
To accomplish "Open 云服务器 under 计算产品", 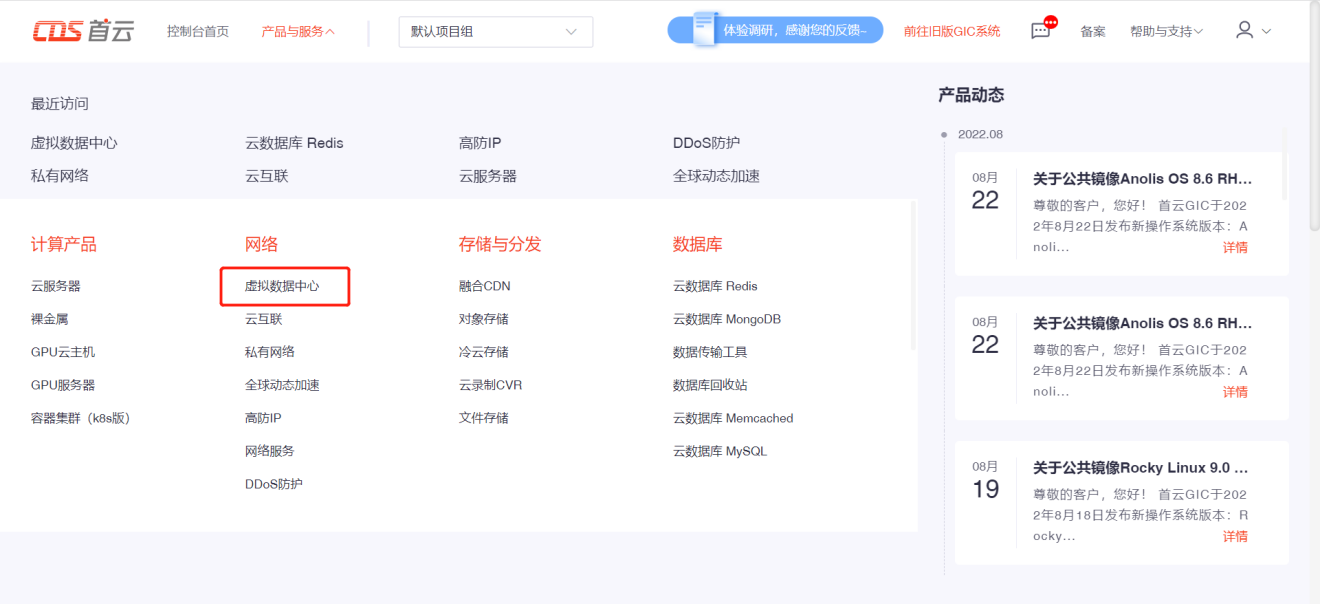I will click(x=56, y=286).
